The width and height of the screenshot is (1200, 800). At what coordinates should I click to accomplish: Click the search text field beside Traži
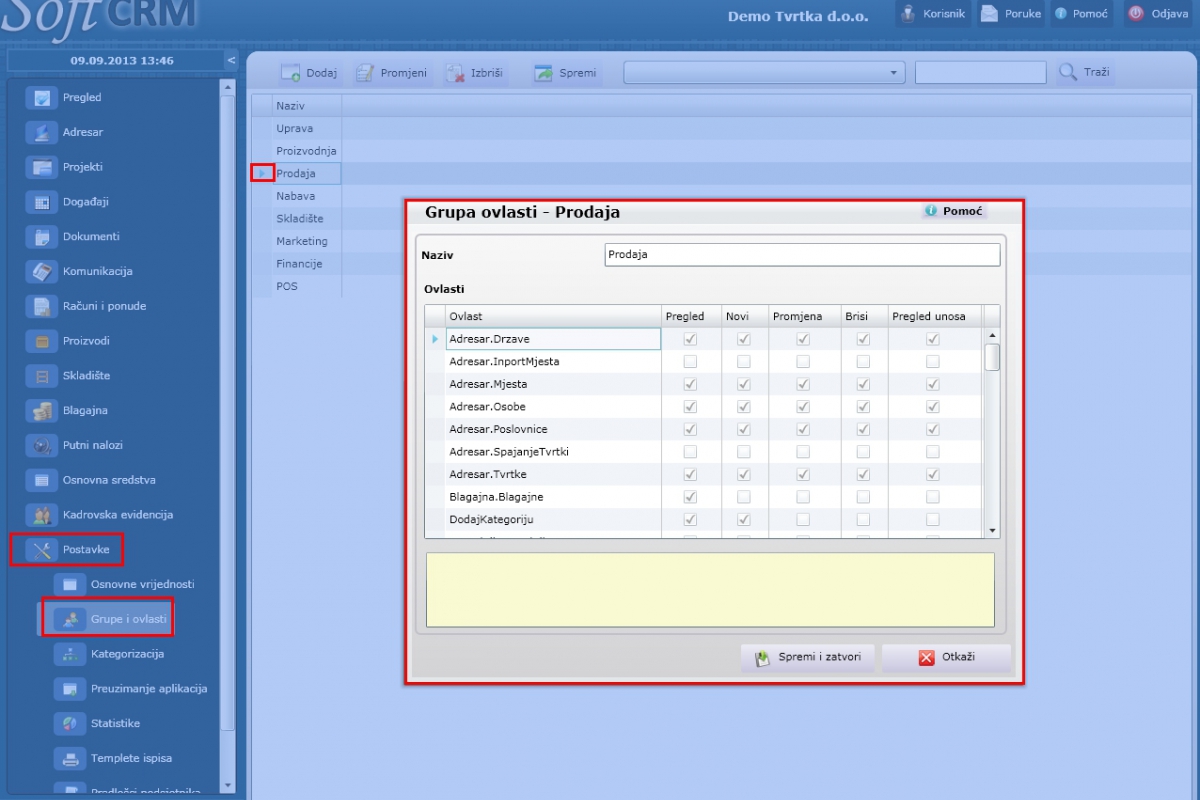coord(980,73)
